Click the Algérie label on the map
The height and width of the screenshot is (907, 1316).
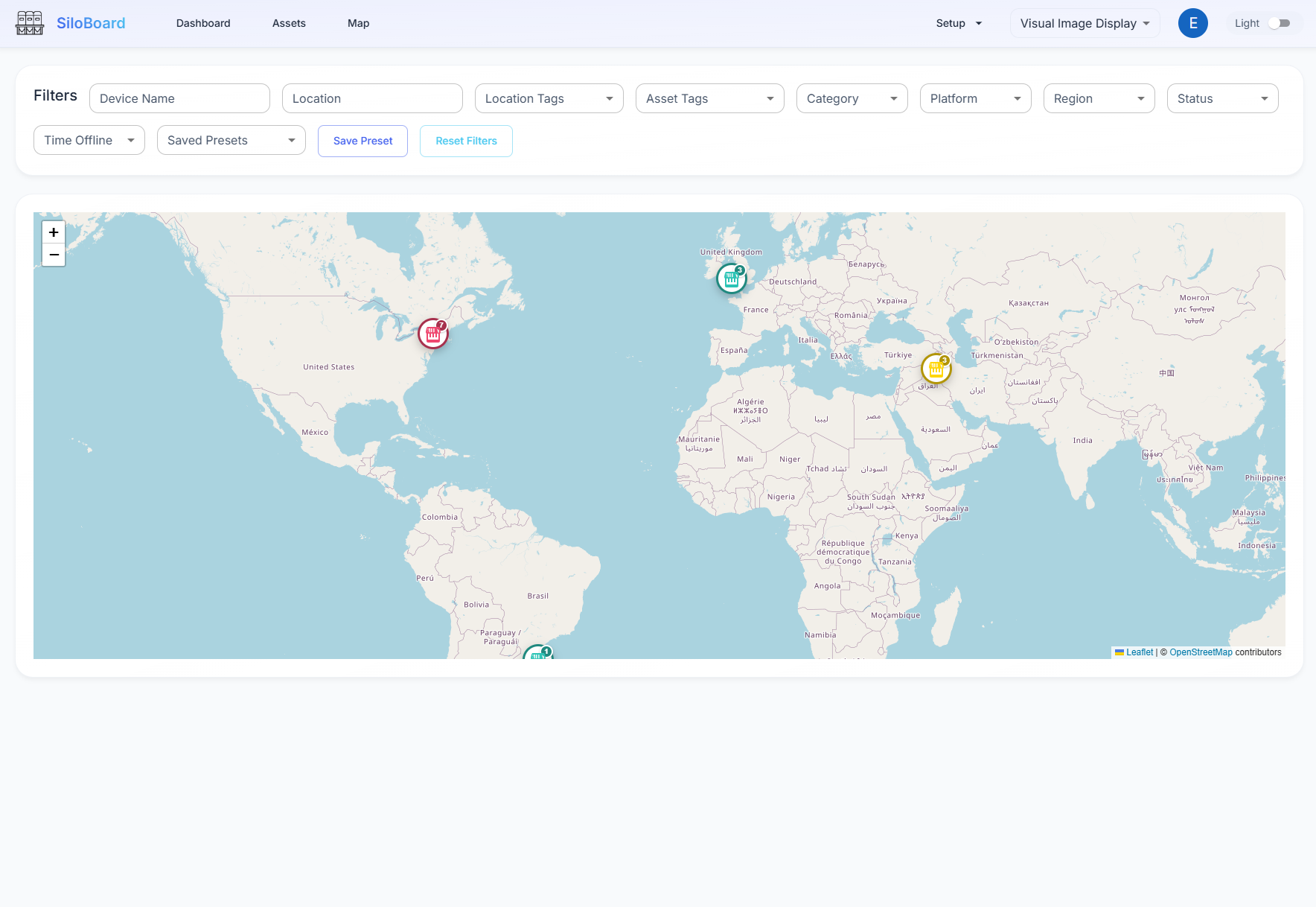[750, 401]
